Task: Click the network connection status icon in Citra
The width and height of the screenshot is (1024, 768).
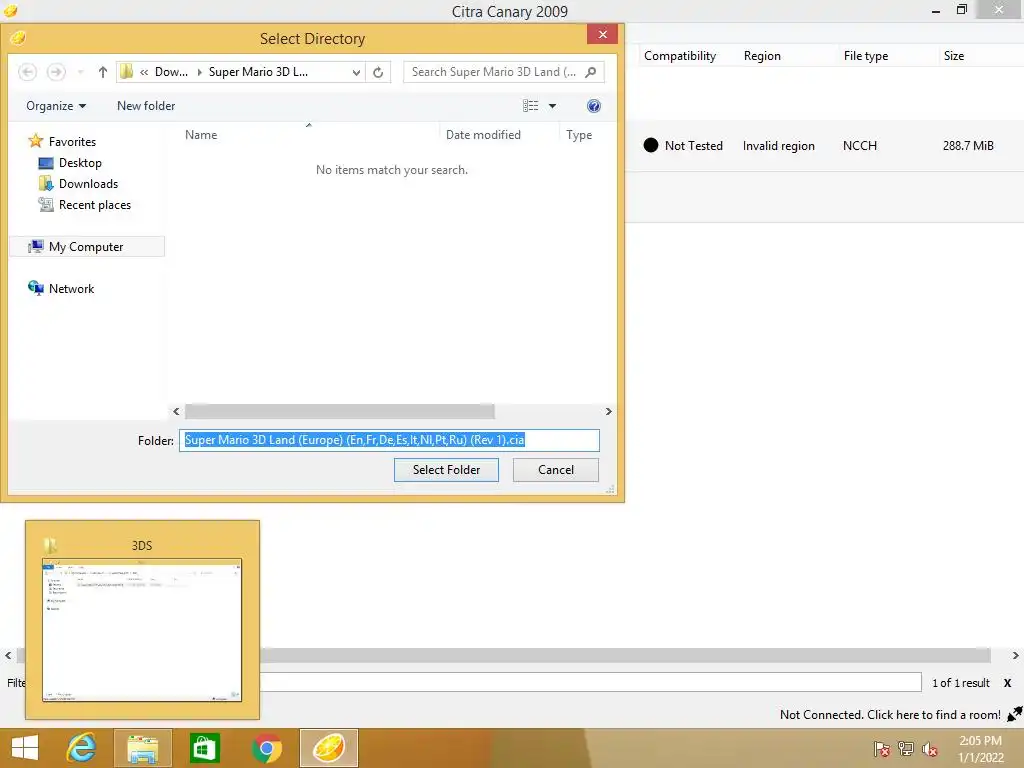Action: point(1014,714)
